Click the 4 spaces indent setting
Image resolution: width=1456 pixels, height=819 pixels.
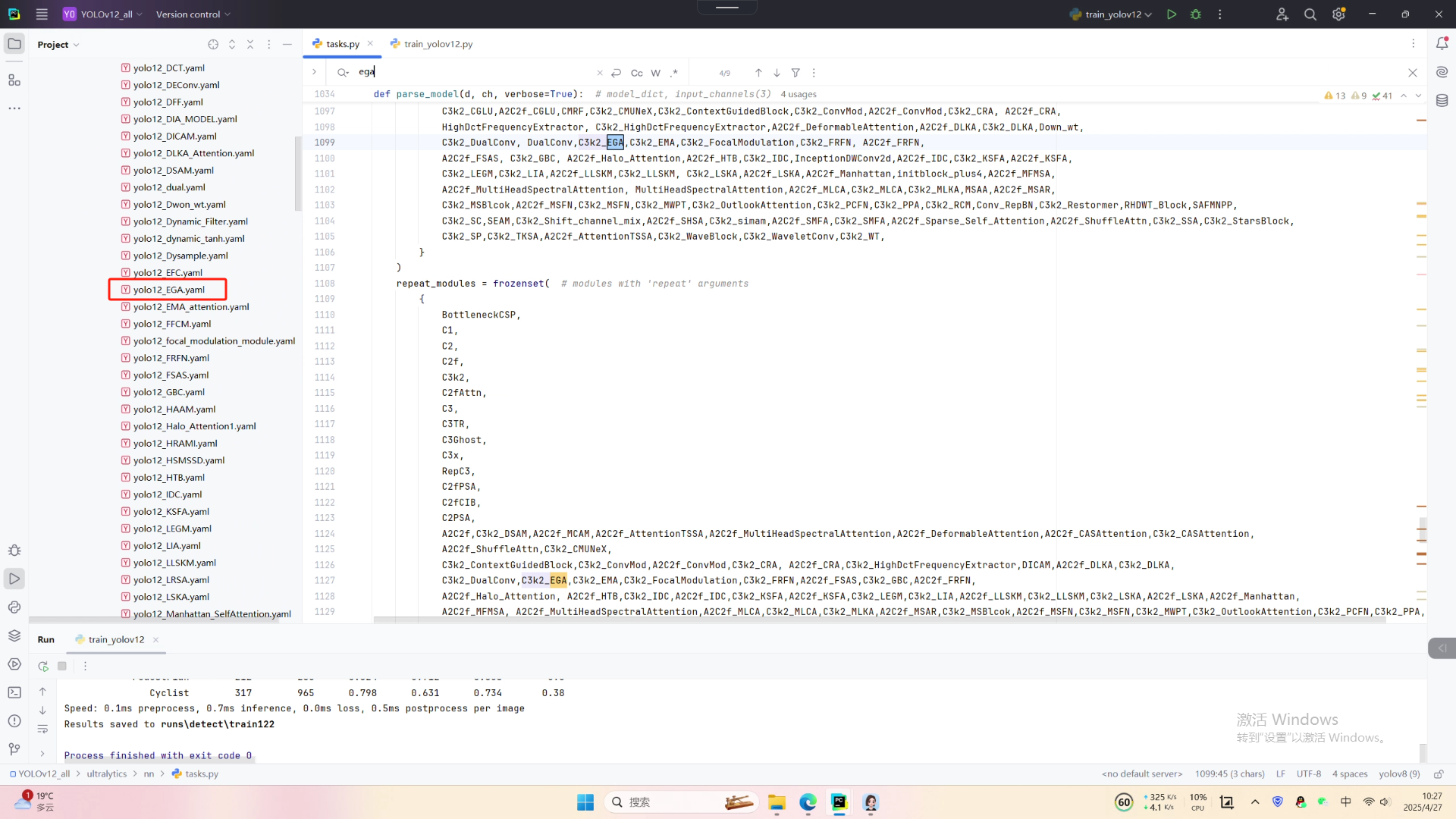1350,773
